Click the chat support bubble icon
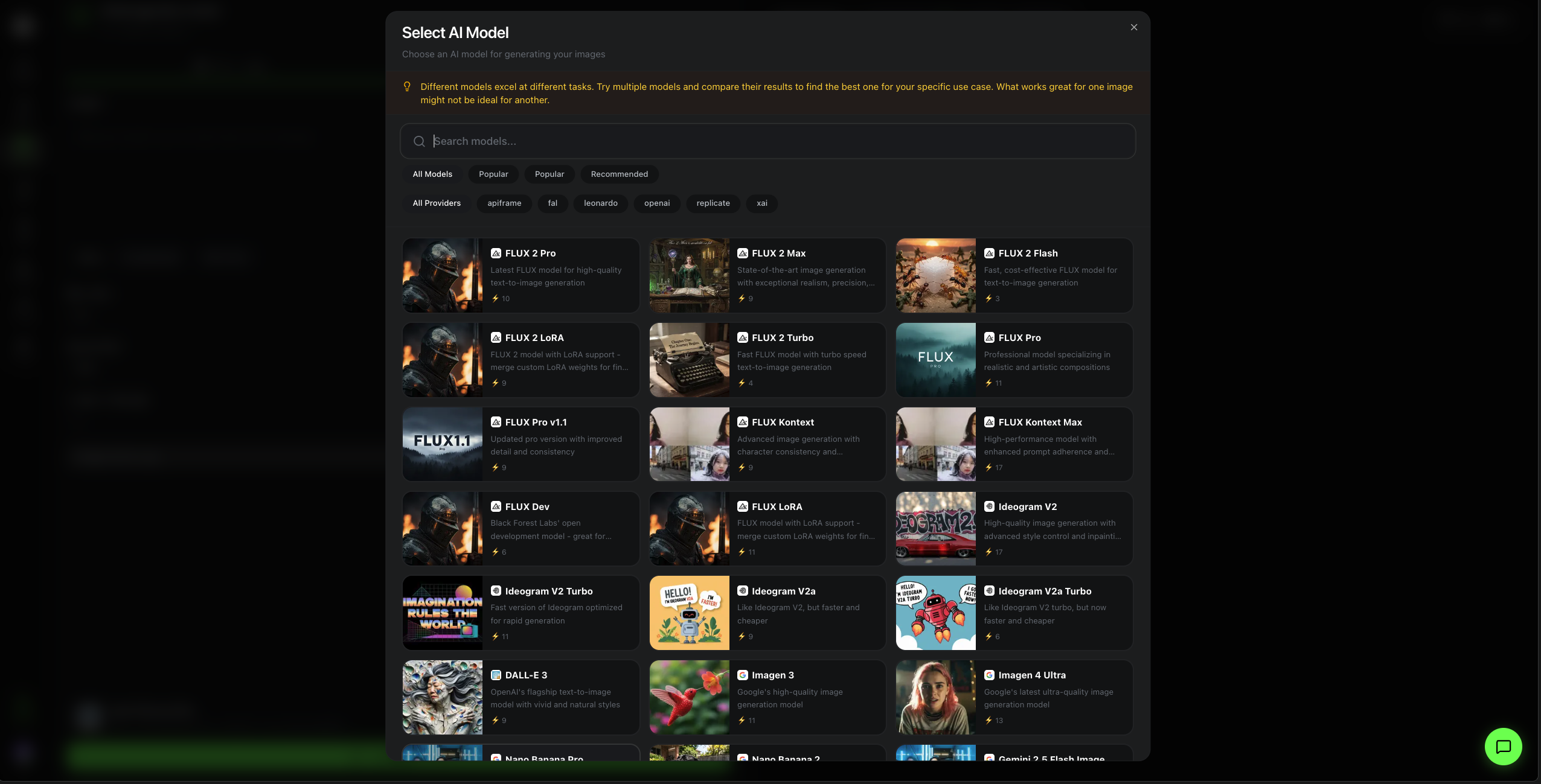 point(1503,747)
